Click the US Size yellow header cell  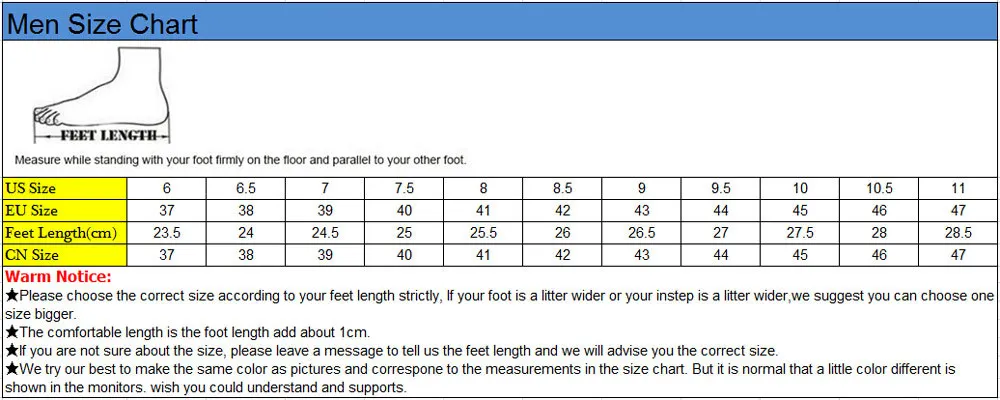point(65,188)
